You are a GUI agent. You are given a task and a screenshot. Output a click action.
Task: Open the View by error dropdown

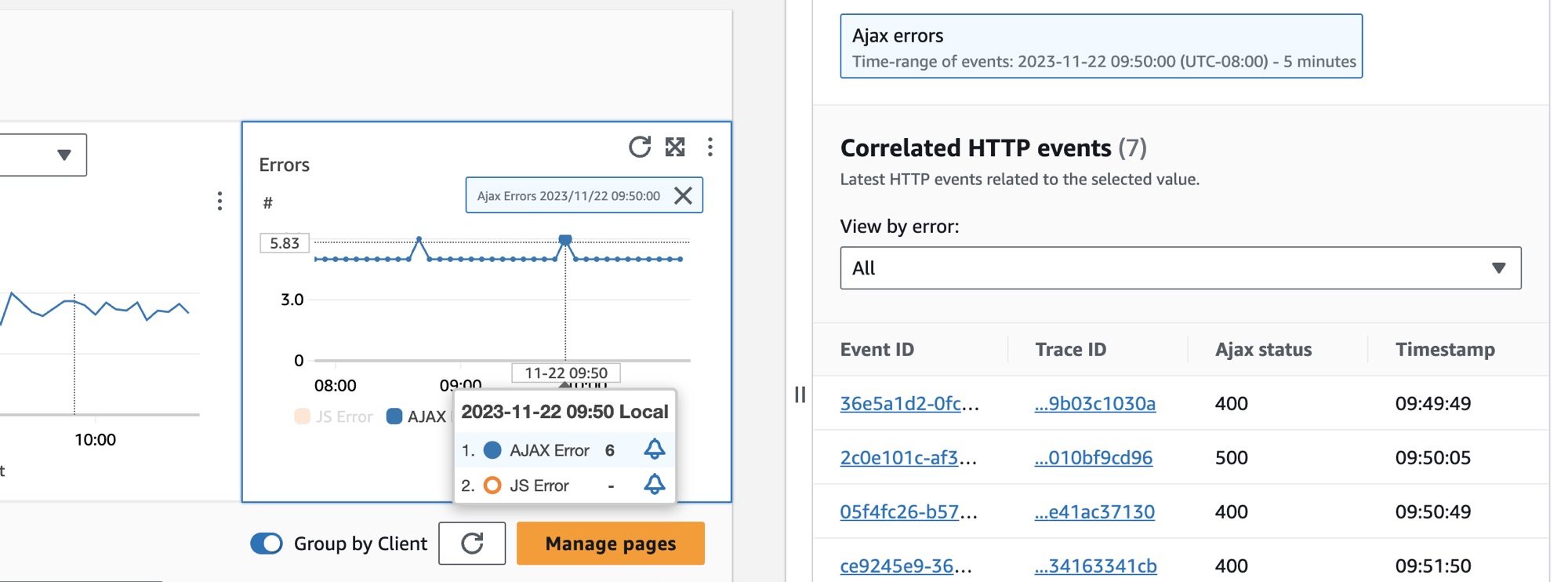[x=1180, y=268]
